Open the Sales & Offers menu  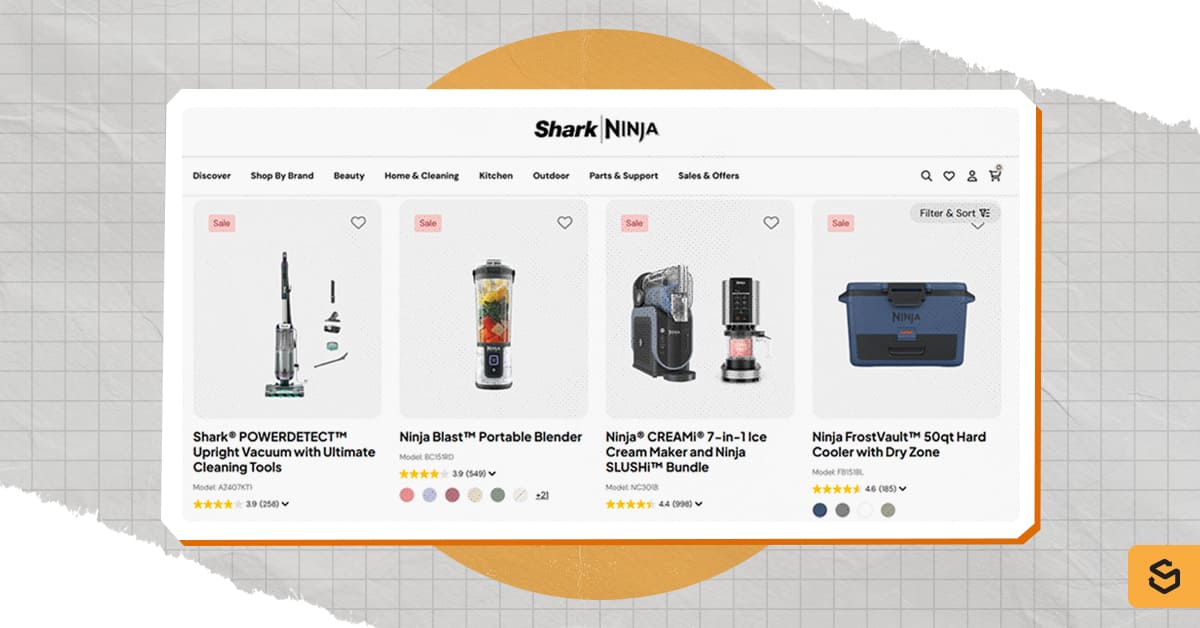[709, 176]
